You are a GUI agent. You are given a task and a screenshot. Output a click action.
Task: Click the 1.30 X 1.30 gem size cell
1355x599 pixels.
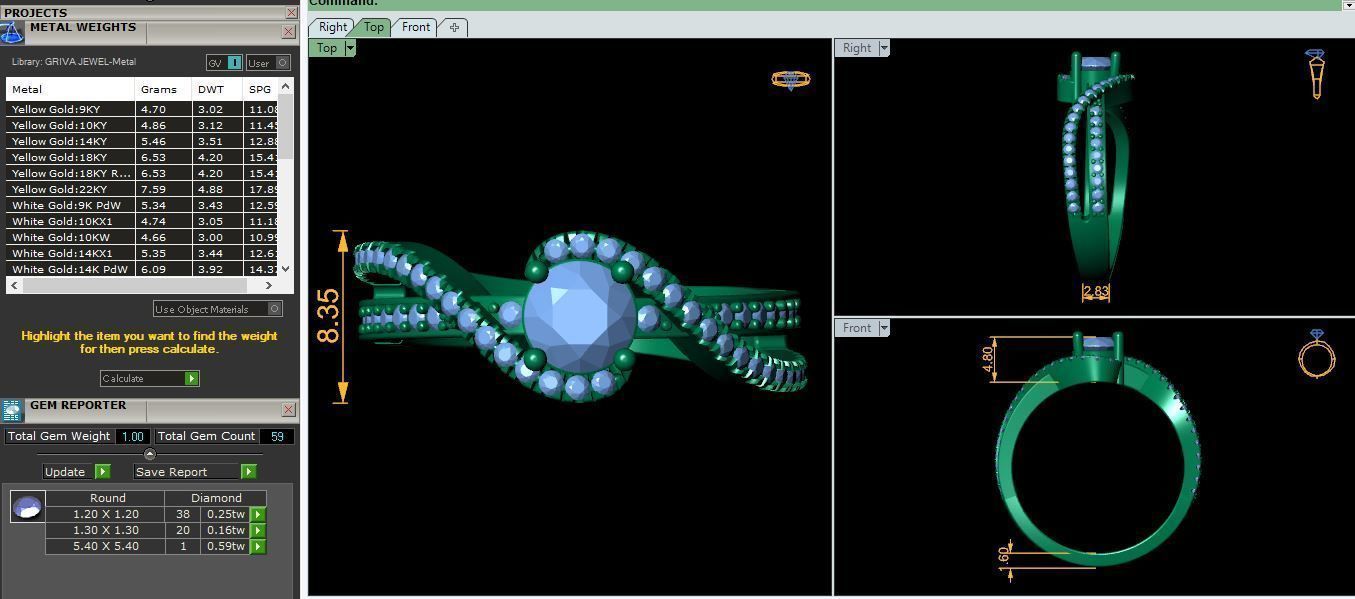106,530
